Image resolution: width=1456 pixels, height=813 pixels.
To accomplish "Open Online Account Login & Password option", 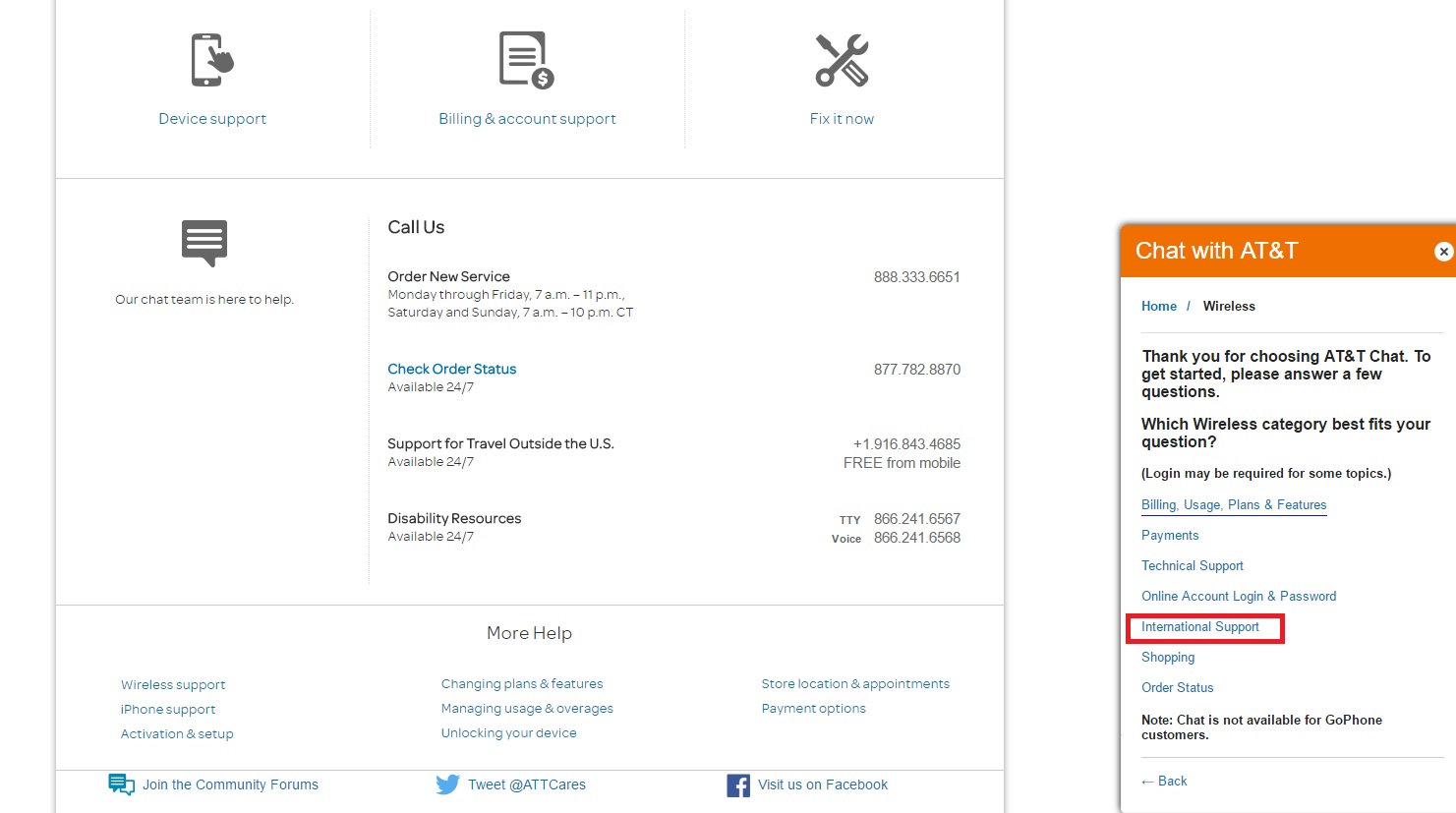I will (x=1238, y=597).
